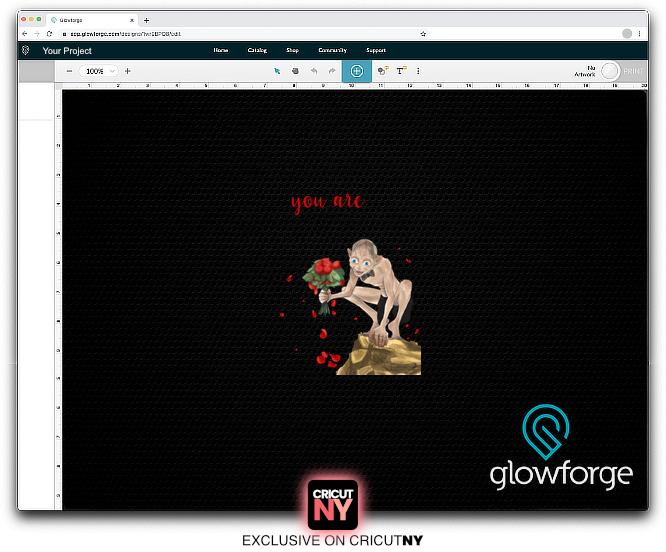Viewport: 666px width, 552px height.
Task: Open the browser three-dot menu
Action: pyautogui.click(x=639, y=34)
